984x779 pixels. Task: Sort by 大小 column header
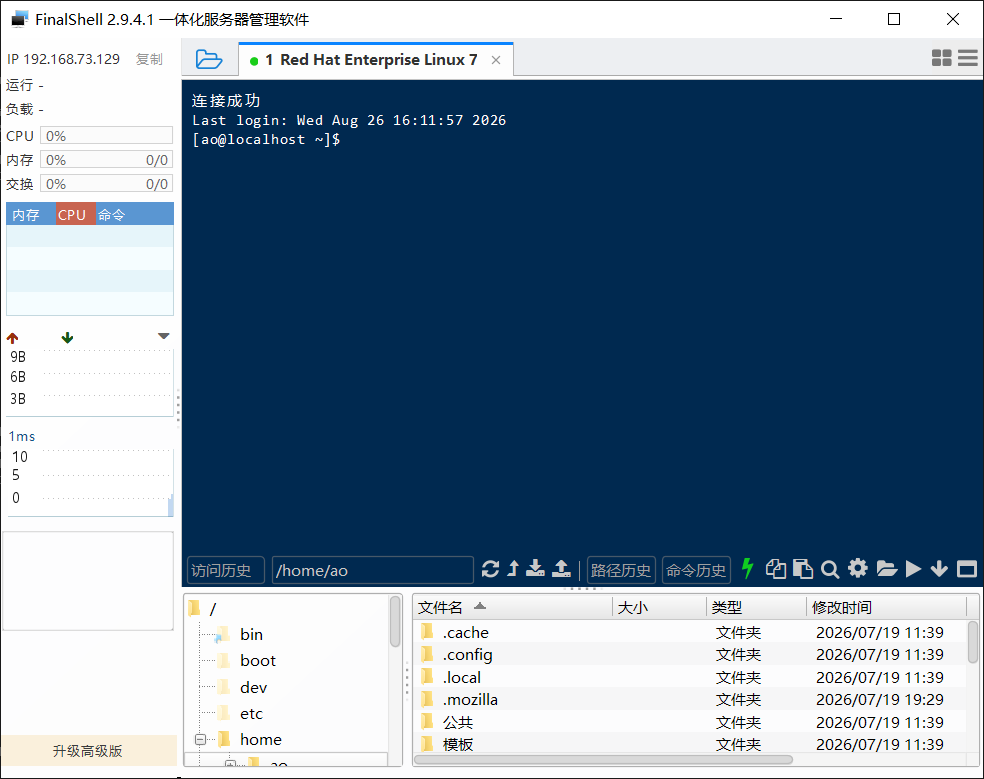pyautogui.click(x=659, y=607)
